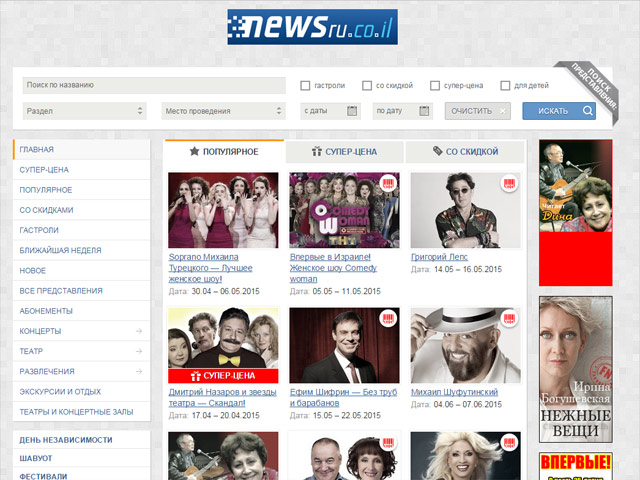
Task: Click the Ефим Шифрин photo thumbnail
Action: point(344,345)
